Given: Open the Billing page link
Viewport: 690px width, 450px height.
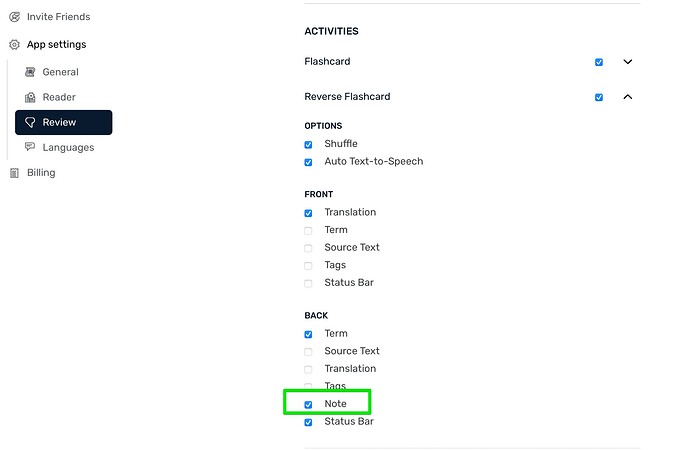Looking at the screenshot, I should coord(41,172).
